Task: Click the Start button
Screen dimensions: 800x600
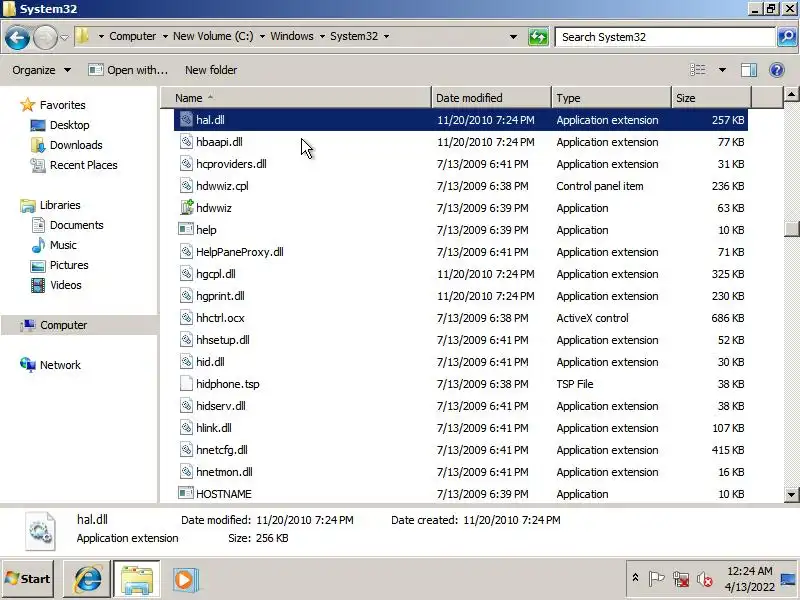Action: click(28, 579)
